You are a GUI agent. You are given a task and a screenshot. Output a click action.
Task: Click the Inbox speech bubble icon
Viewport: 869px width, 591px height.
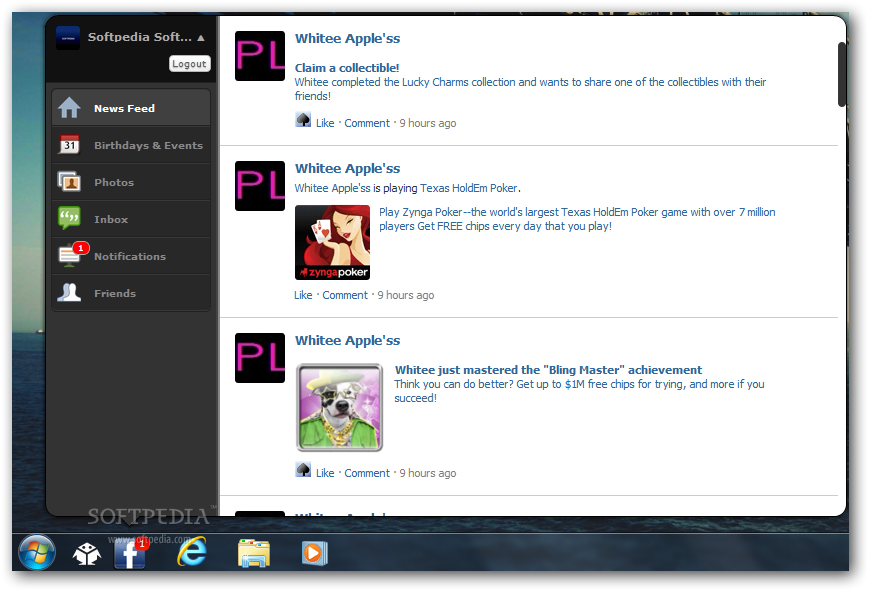(x=69, y=218)
